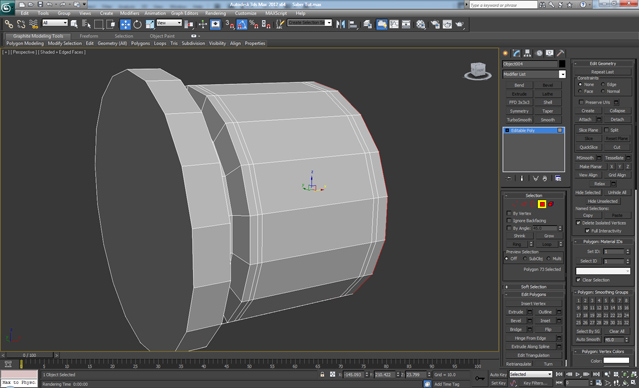The width and height of the screenshot is (639, 388).
Task: Select Element sub-object level icon
Action: click(551, 204)
